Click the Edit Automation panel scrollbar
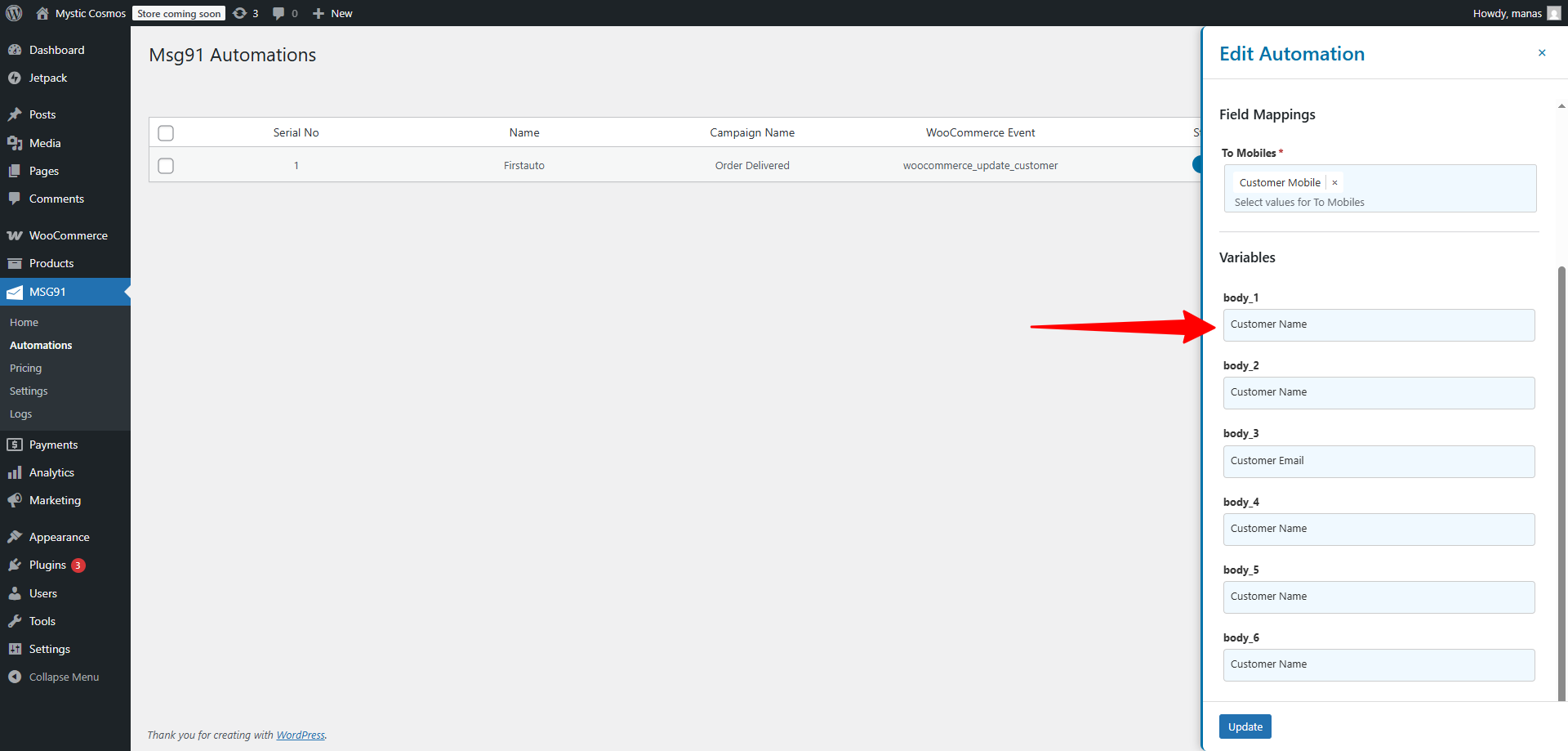This screenshot has width=1568, height=751. coord(1561,482)
